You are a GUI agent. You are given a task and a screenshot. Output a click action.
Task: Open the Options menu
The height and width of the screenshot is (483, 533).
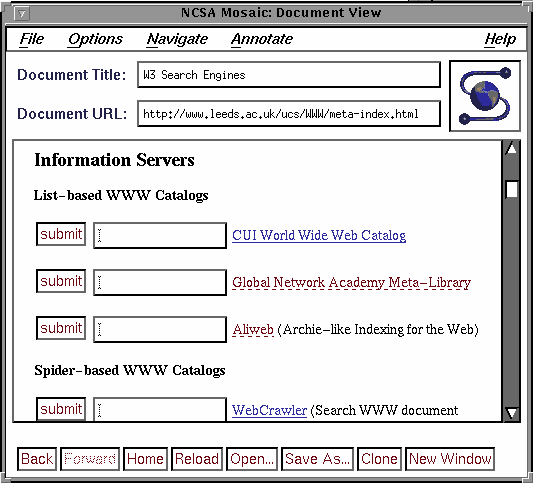tap(95, 39)
